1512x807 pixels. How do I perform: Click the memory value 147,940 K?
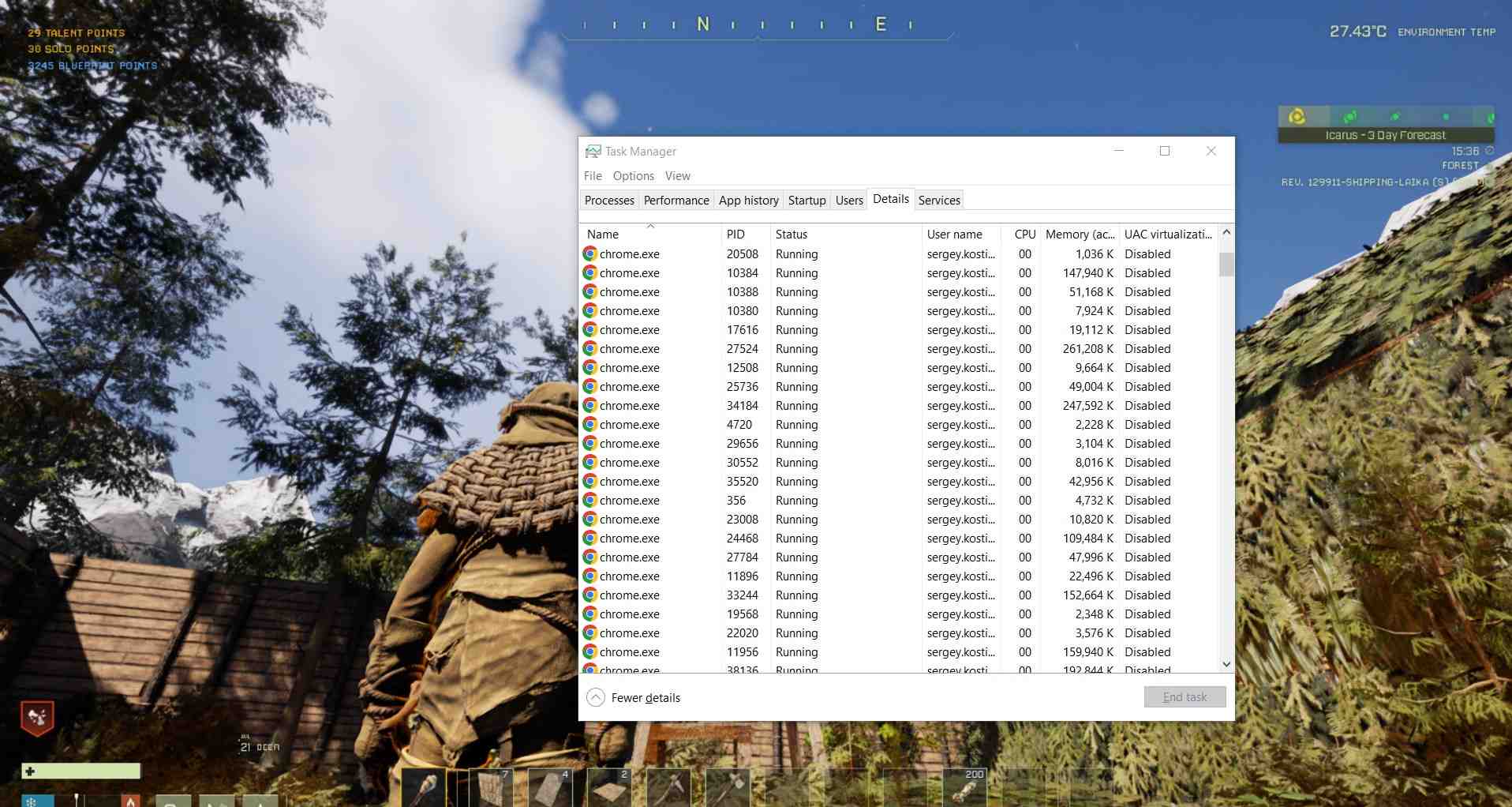[x=1088, y=272]
